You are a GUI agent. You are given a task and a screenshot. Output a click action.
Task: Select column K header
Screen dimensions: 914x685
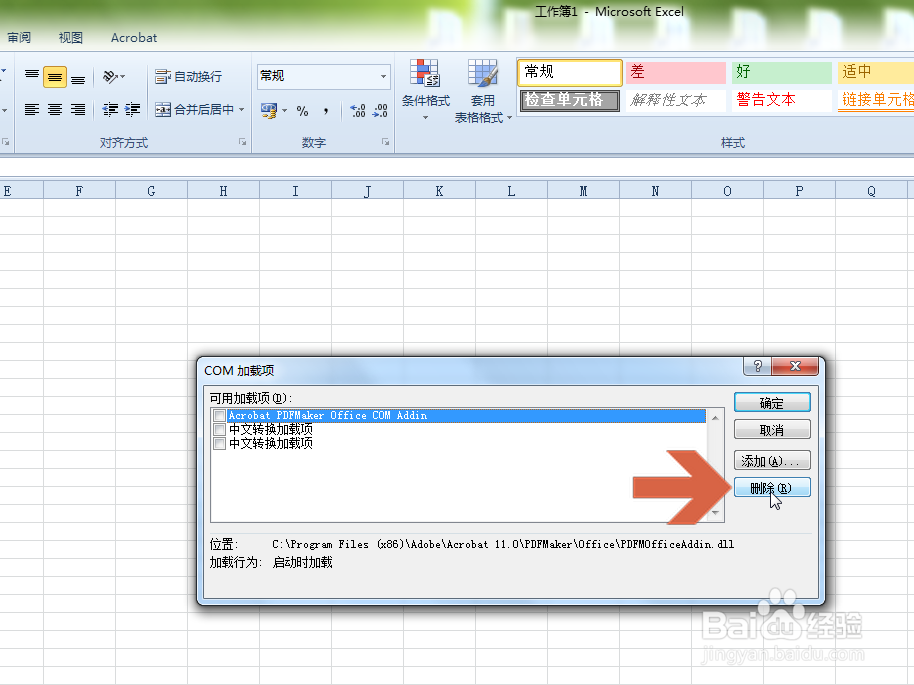(x=440, y=191)
